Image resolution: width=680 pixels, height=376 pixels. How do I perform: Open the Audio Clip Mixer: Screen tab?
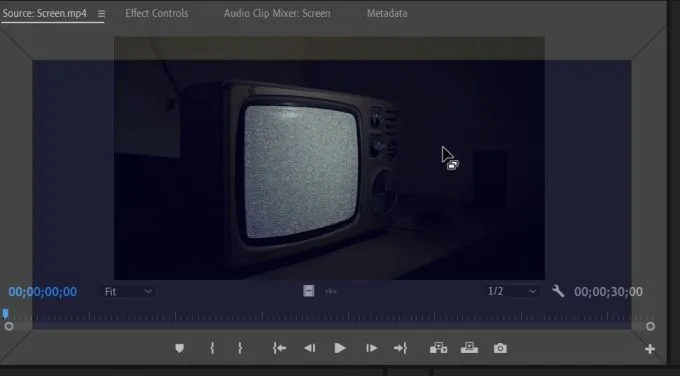[277, 13]
